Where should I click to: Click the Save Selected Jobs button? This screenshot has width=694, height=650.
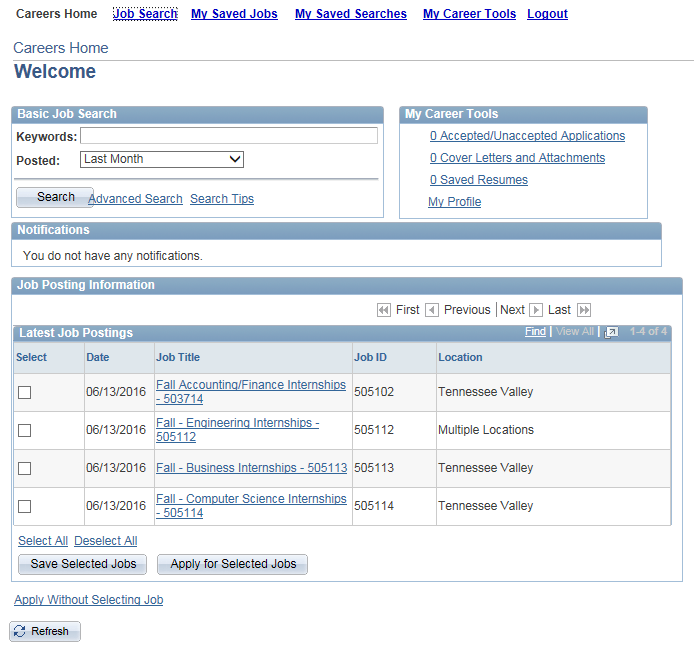pyautogui.click(x=82, y=564)
